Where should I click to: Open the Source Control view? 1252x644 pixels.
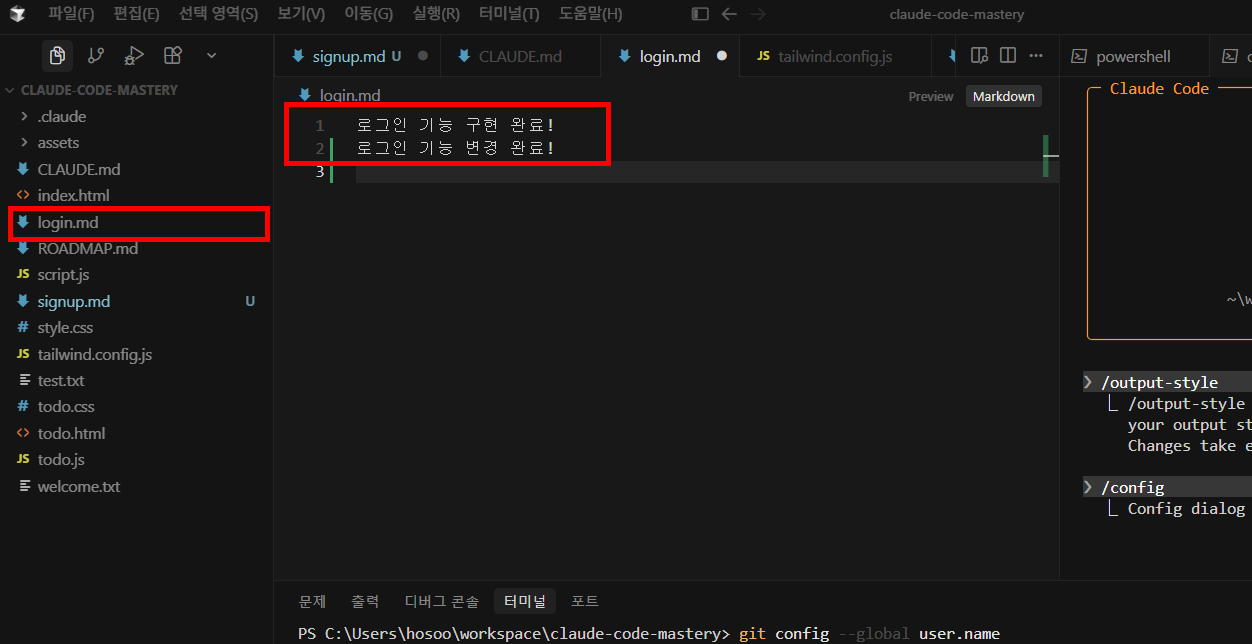[96, 55]
